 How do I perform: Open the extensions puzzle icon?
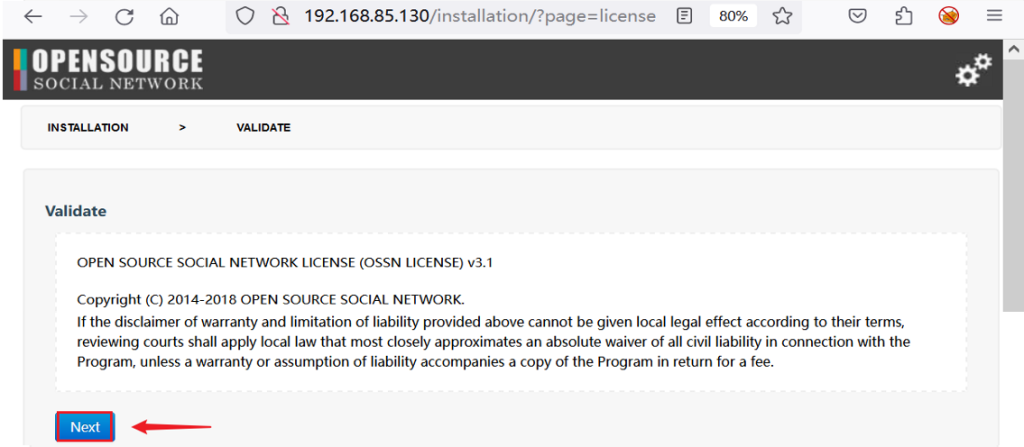[x=904, y=16]
